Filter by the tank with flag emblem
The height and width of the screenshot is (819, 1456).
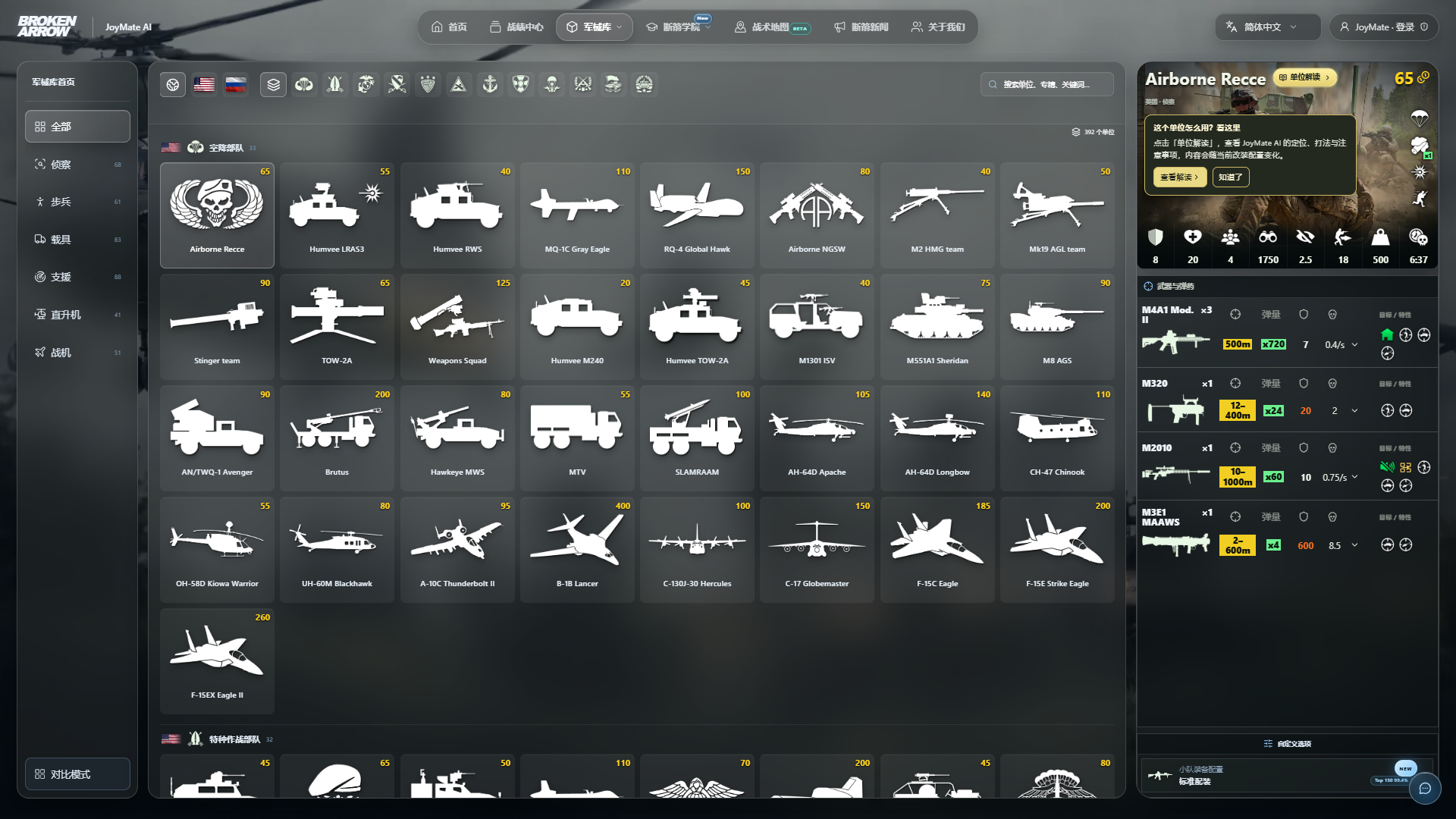click(x=613, y=84)
